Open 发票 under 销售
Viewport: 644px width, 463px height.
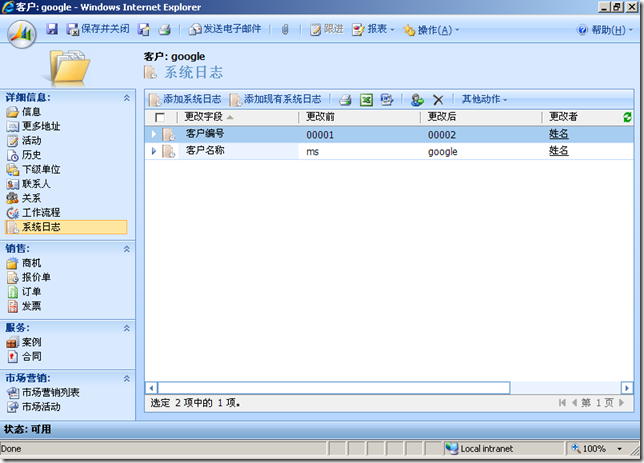24,306
